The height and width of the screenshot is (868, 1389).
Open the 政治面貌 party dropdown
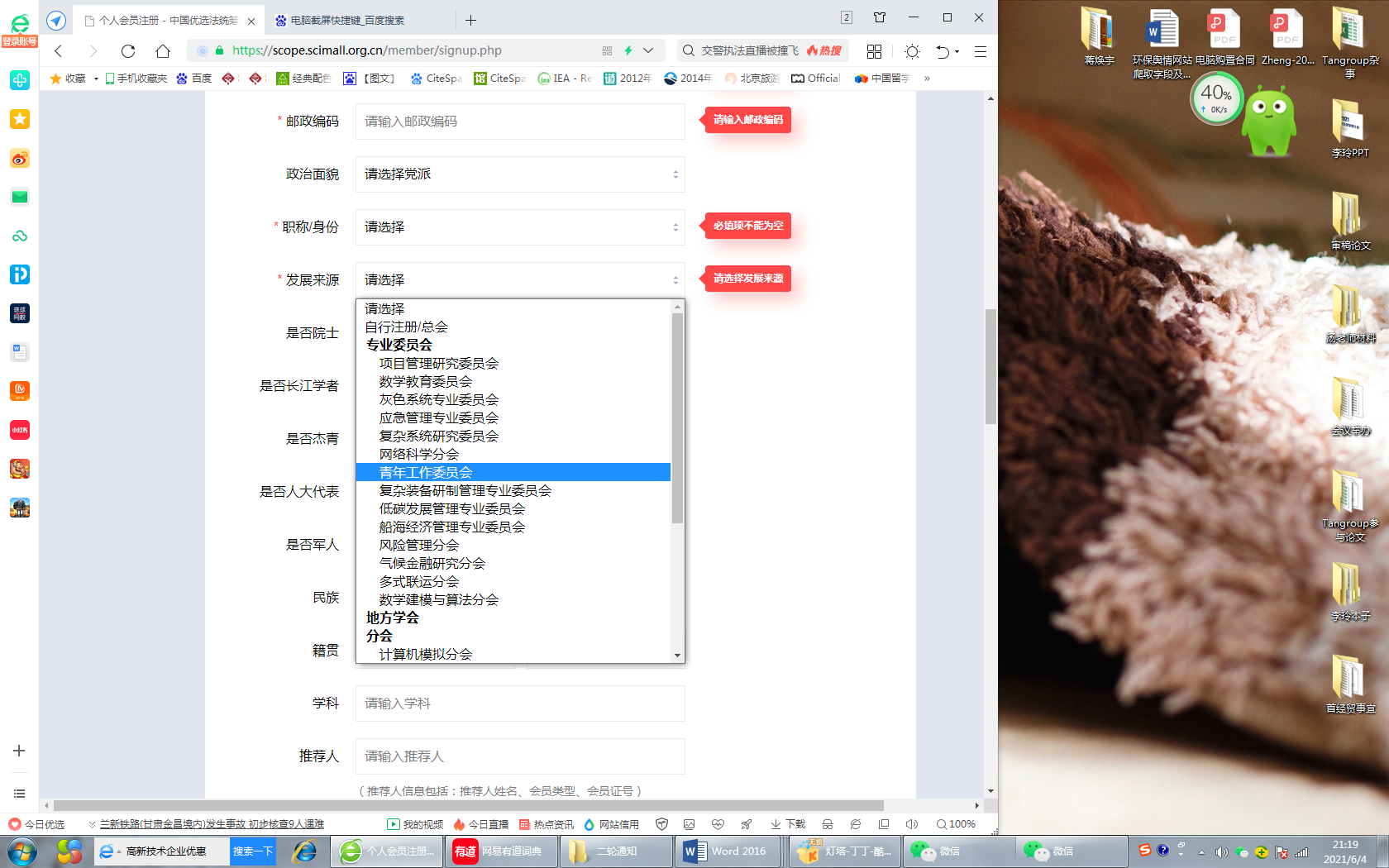[519, 174]
